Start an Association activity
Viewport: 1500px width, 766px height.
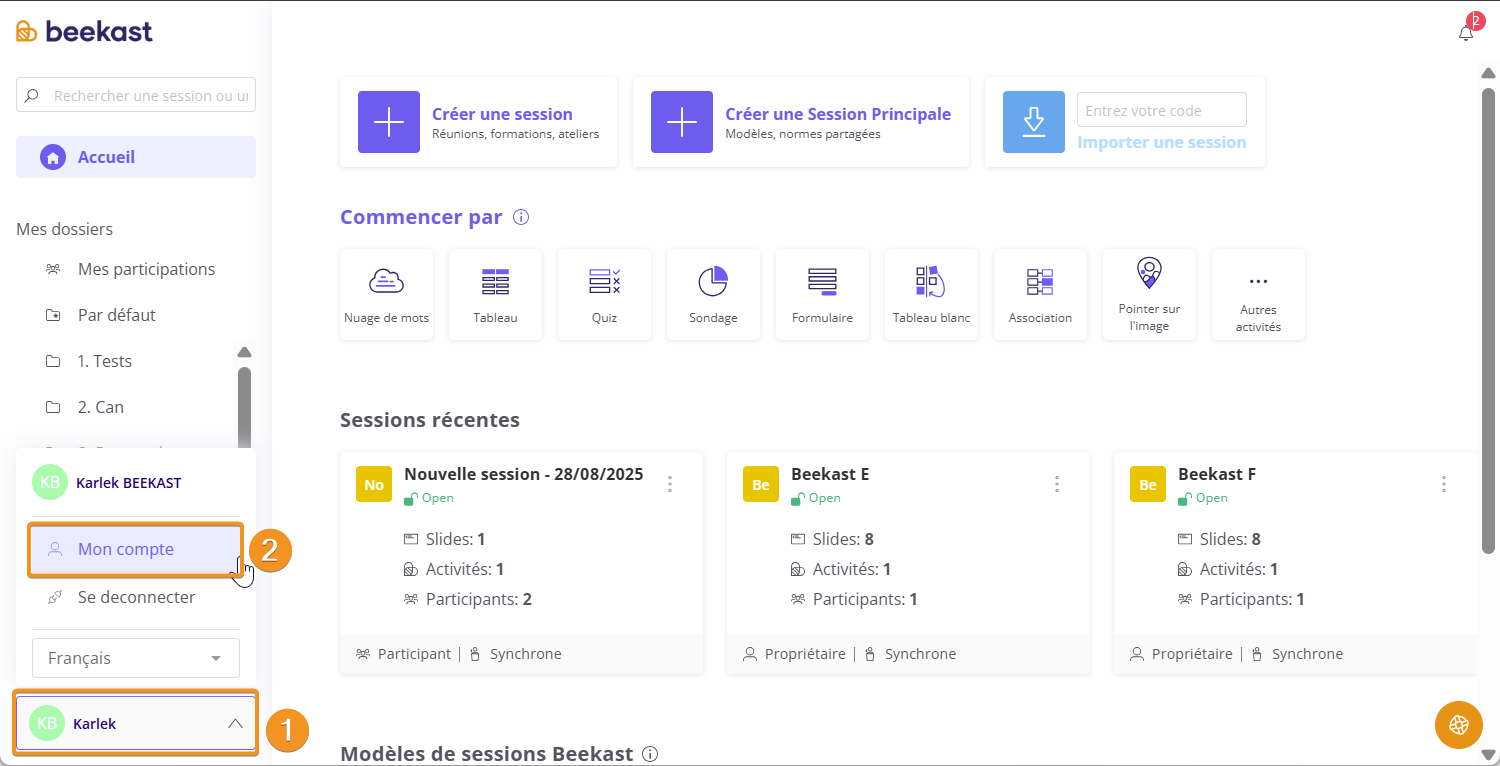pyautogui.click(x=1040, y=295)
